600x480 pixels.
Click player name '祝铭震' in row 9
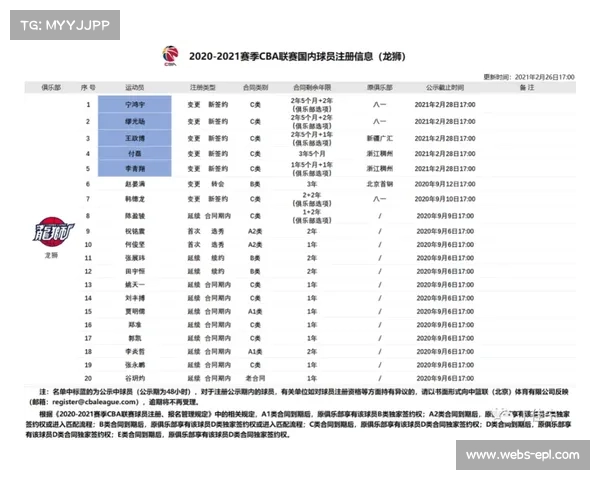[135, 231]
